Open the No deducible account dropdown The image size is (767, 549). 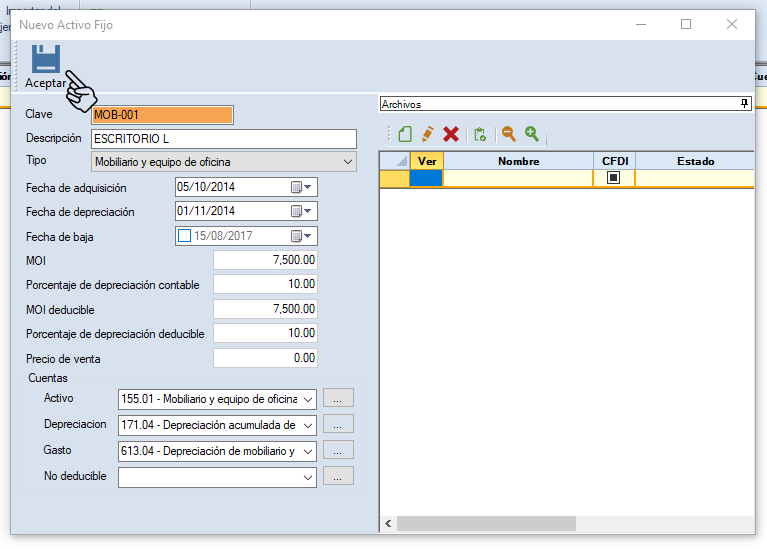click(308, 477)
